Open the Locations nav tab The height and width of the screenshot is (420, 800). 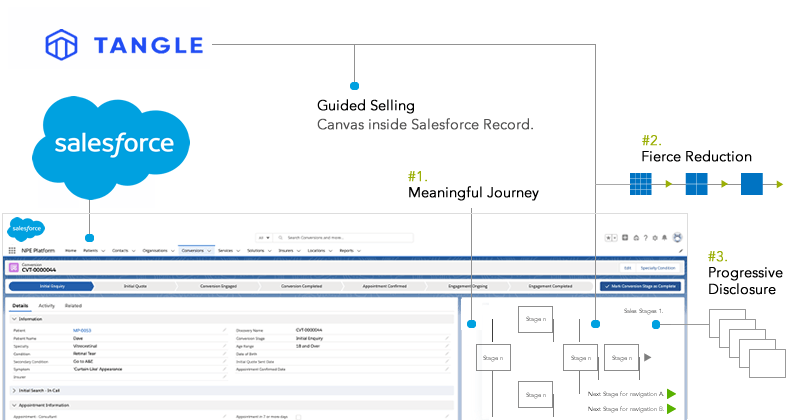316,251
